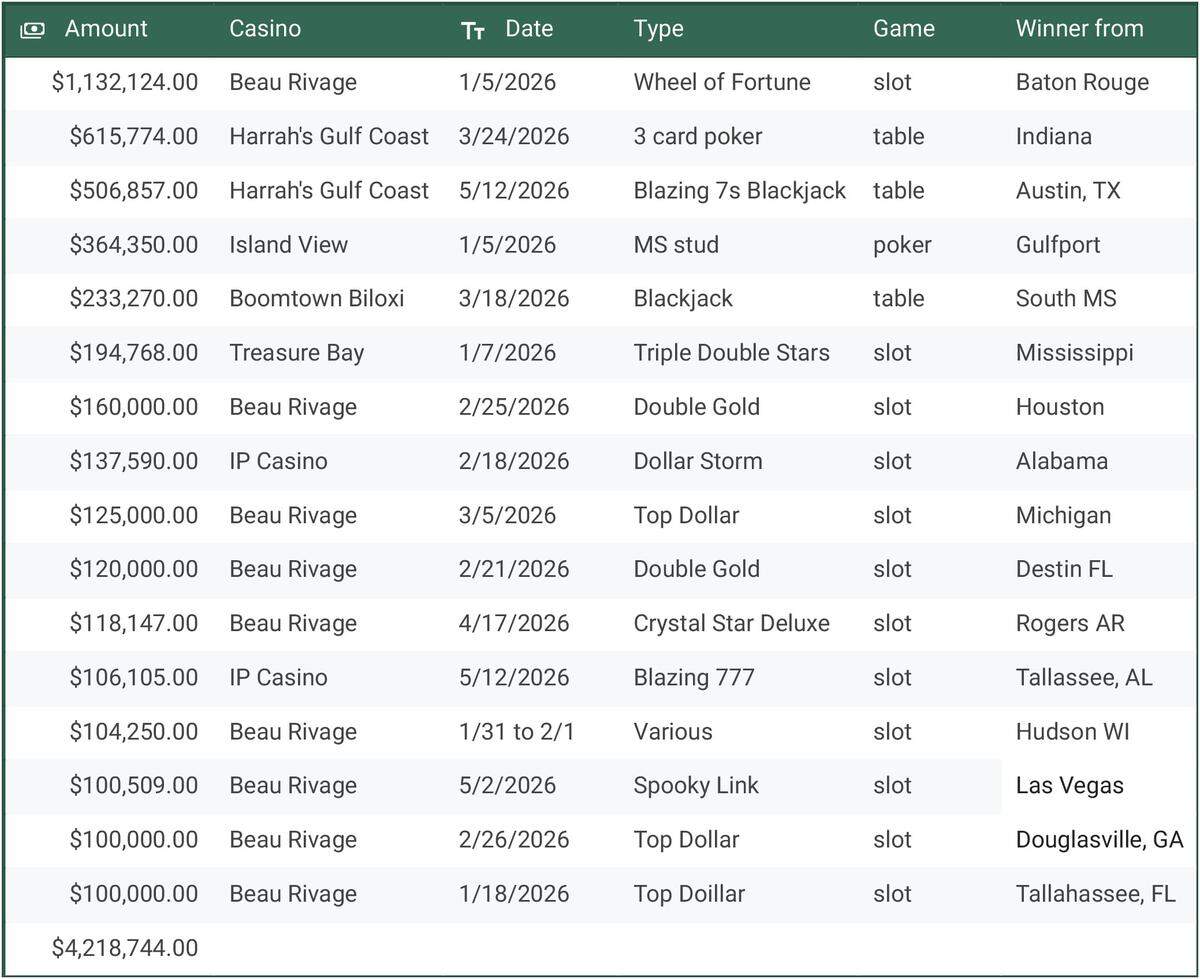Click the Triple Double Stars cell
This screenshot has width=1200, height=979.
point(732,352)
